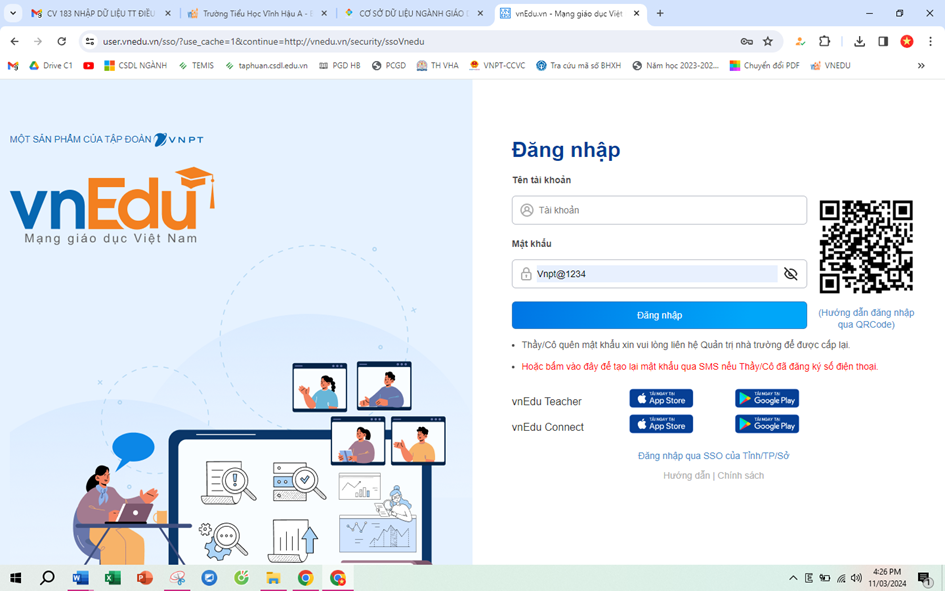Open the saved passwords key icon
This screenshot has width=945, height=591.
[x=747, y=41]
